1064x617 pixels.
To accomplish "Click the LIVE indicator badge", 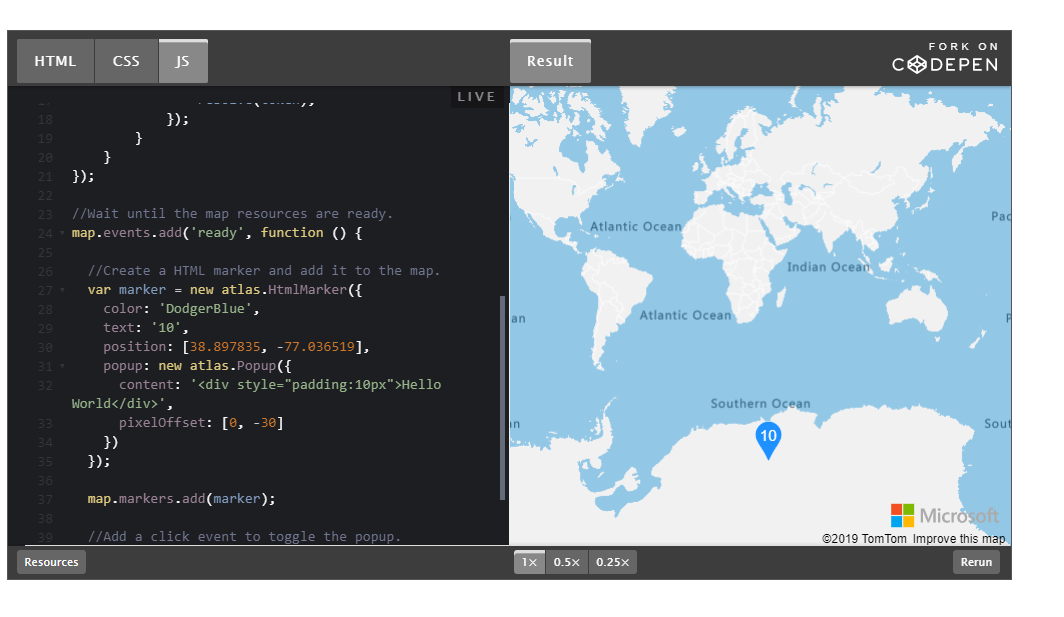I will click(x=477, y=96).
